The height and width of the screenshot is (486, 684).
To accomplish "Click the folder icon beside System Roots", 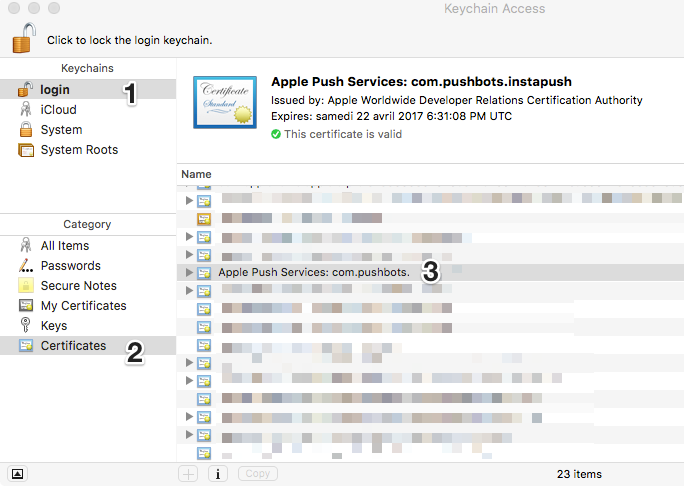I will [26, 150].
